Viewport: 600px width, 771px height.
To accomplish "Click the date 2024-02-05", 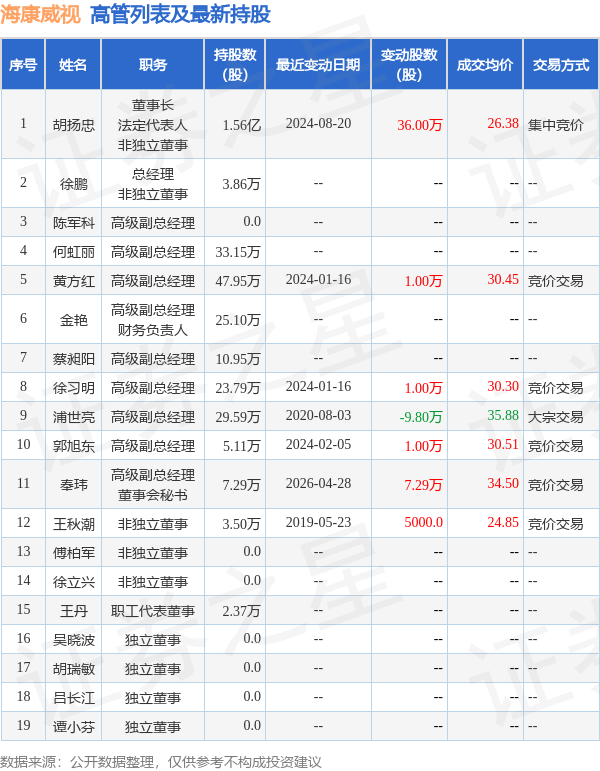I will pyautogui.click(x=318, y=445).
